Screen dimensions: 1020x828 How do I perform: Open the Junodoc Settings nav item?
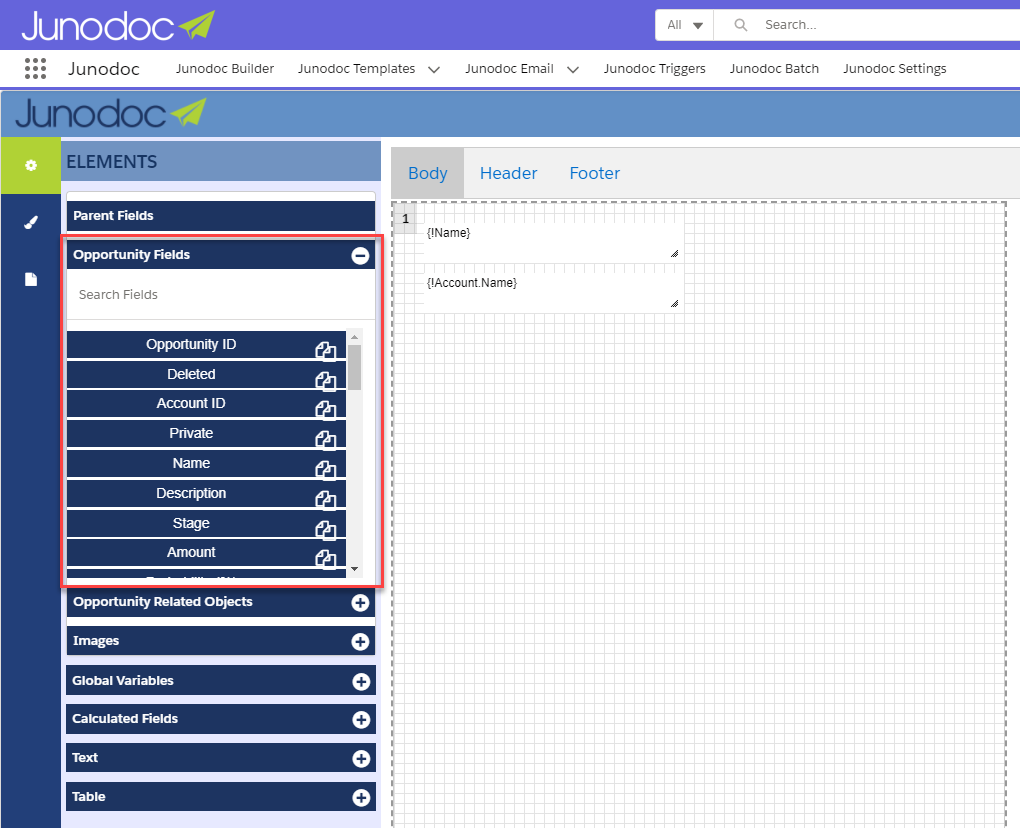(x=894, y=68)
